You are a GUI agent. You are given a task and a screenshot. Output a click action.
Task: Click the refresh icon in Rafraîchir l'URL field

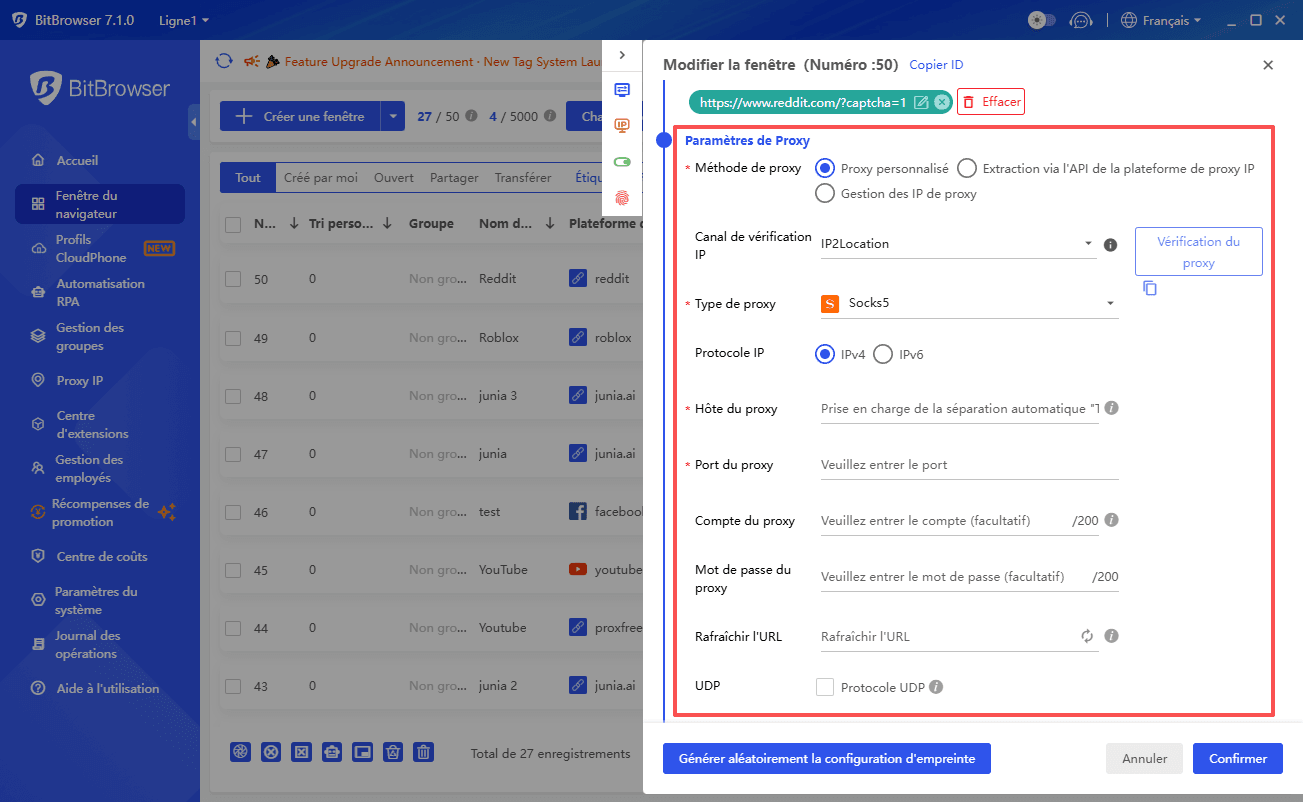(1087, 636)
